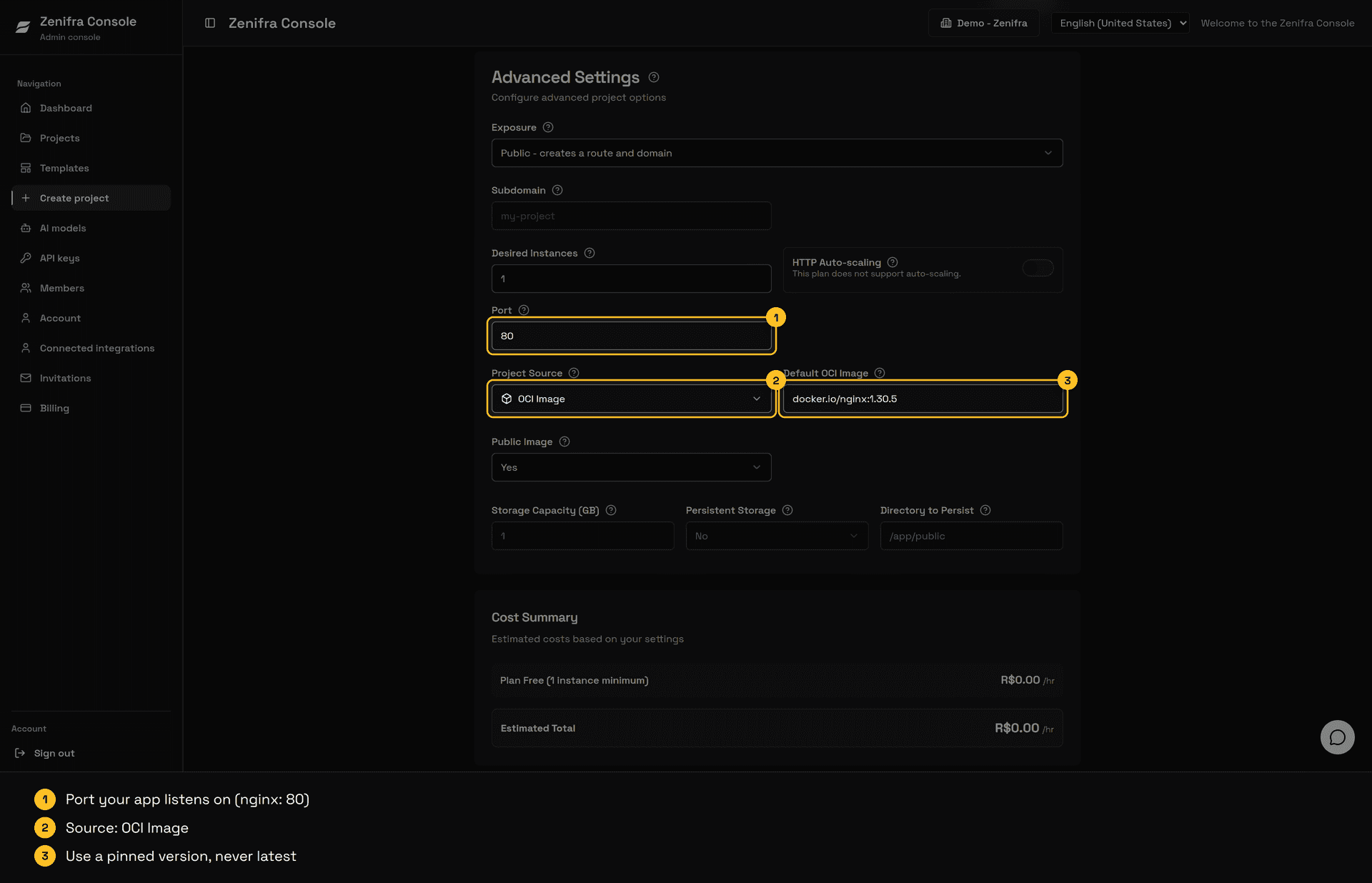Image resolution: width=1372 pixels, height=883 pixels.
Task: Toggle the HTTP Auto-scaling switch
Action: tap(1038, 268)
